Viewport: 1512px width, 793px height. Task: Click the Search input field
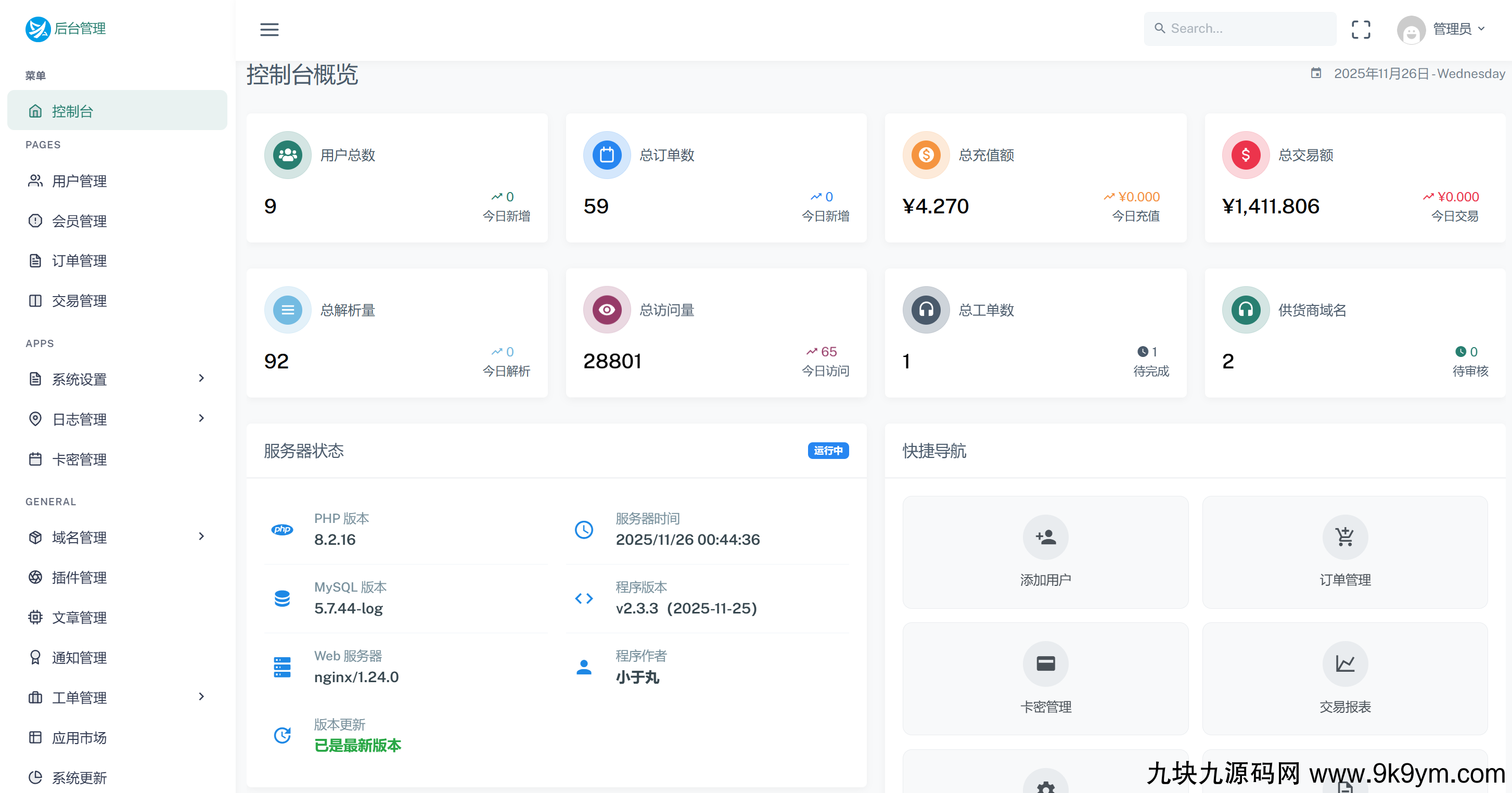(x=1240, y=28)
